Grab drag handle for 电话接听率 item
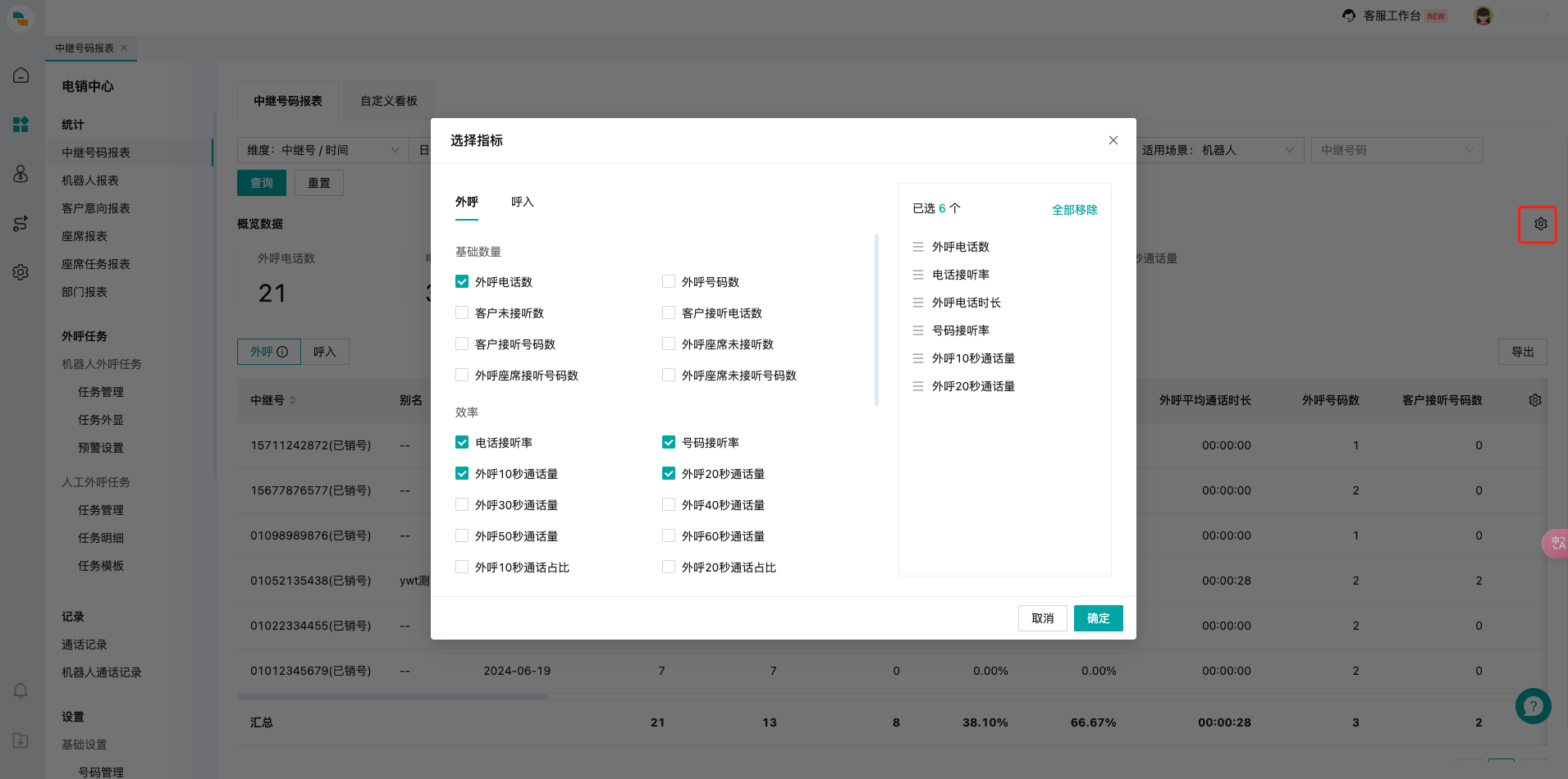Image resolution: width=1568 pixels, height=779 pixels. (x=918, y=275)
